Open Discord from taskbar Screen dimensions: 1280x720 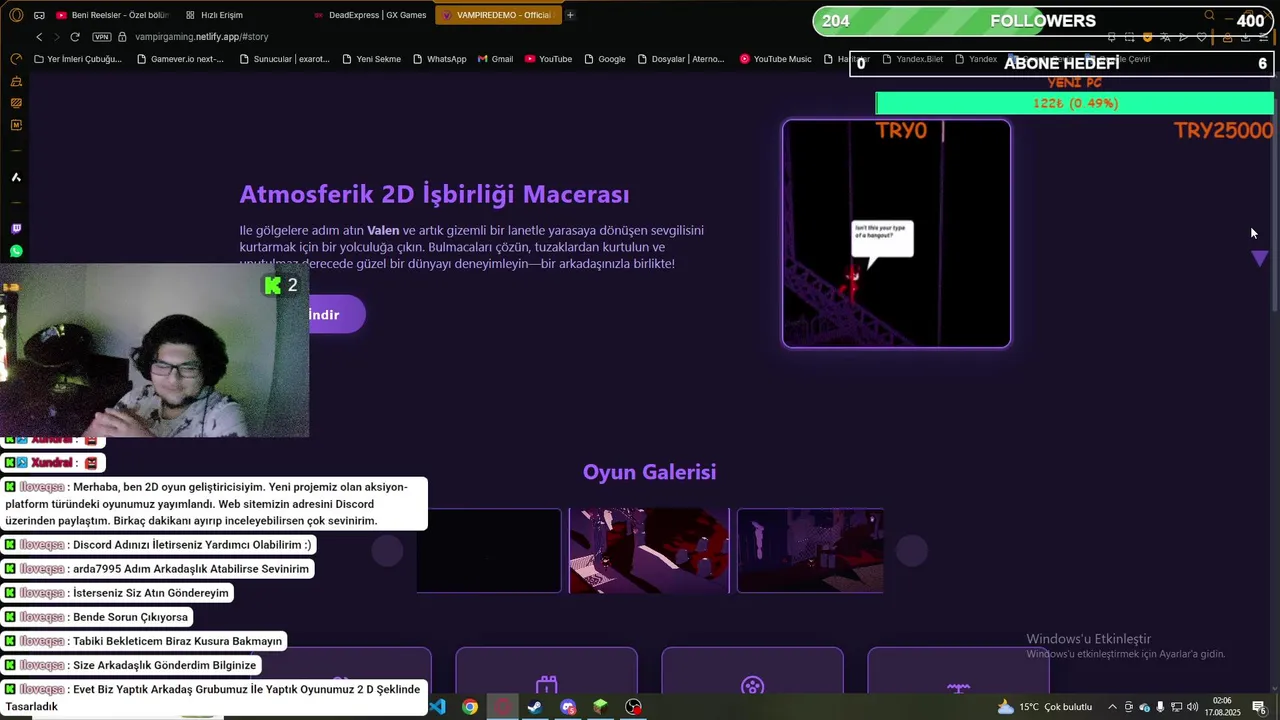coord(568,707)
